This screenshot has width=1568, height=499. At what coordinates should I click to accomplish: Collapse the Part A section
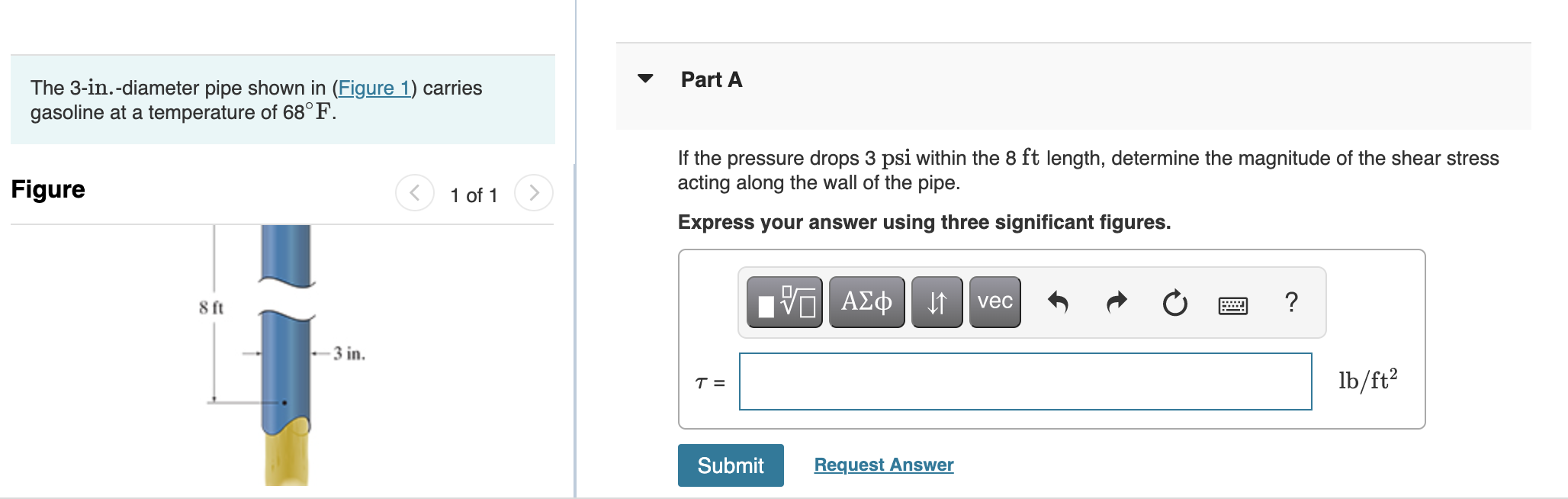coord(644,79)
